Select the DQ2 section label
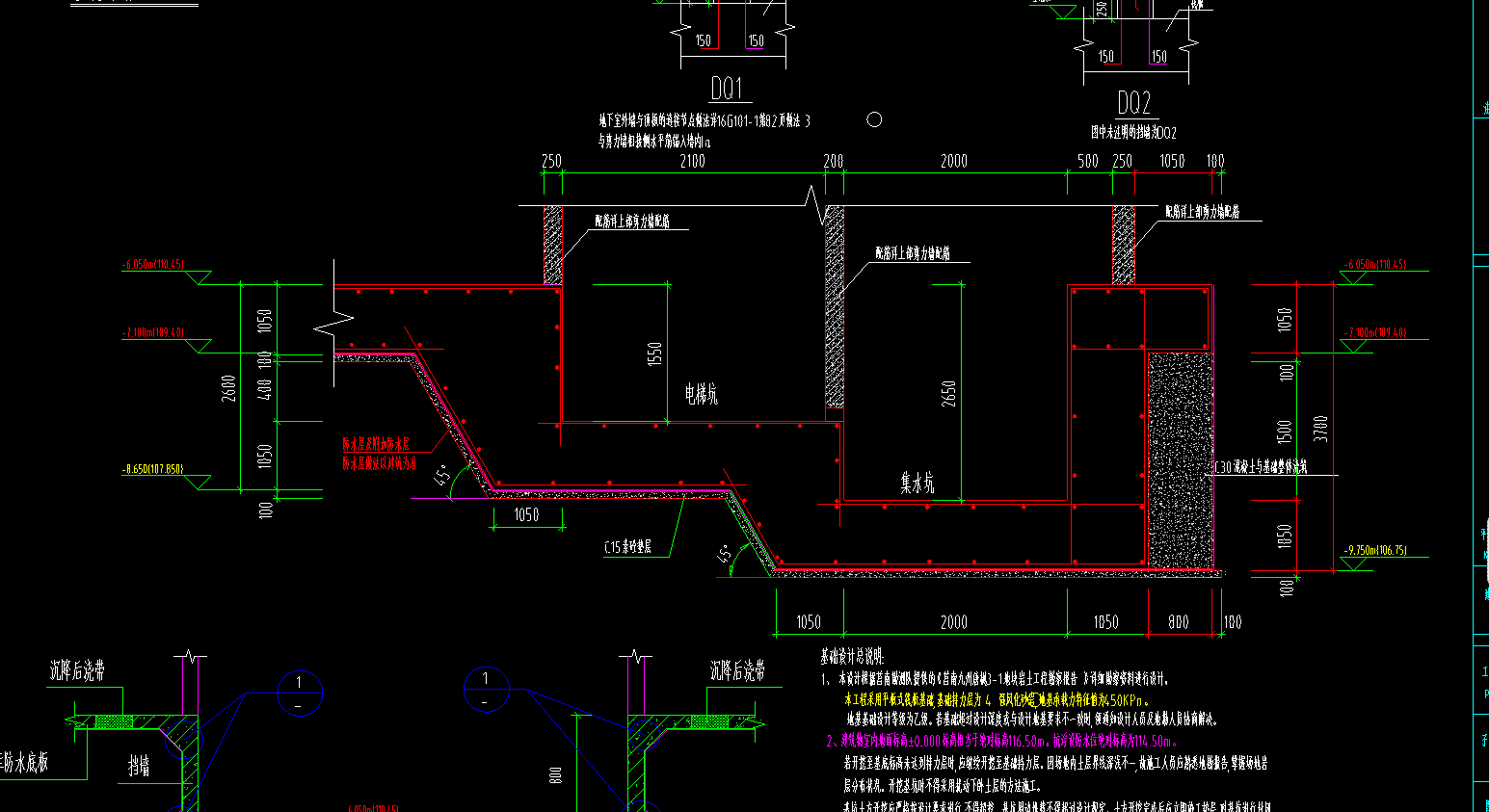1489x812 pixels. (1134, 102)
